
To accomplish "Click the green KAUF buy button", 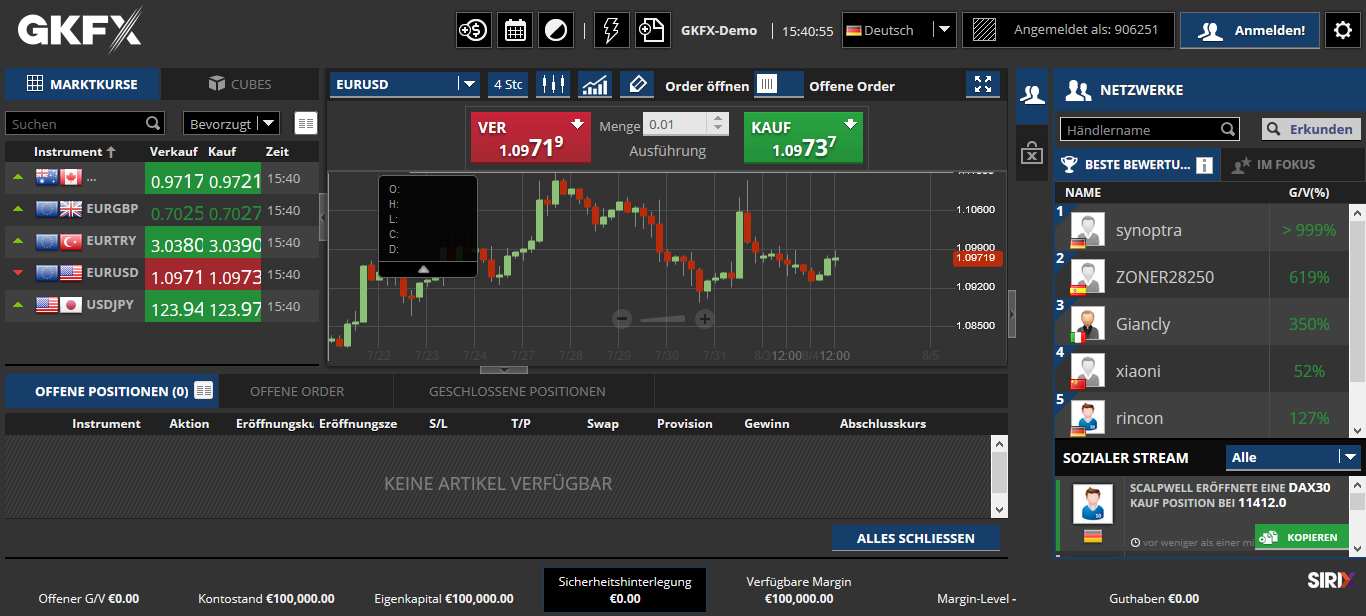I will point(803,137).
